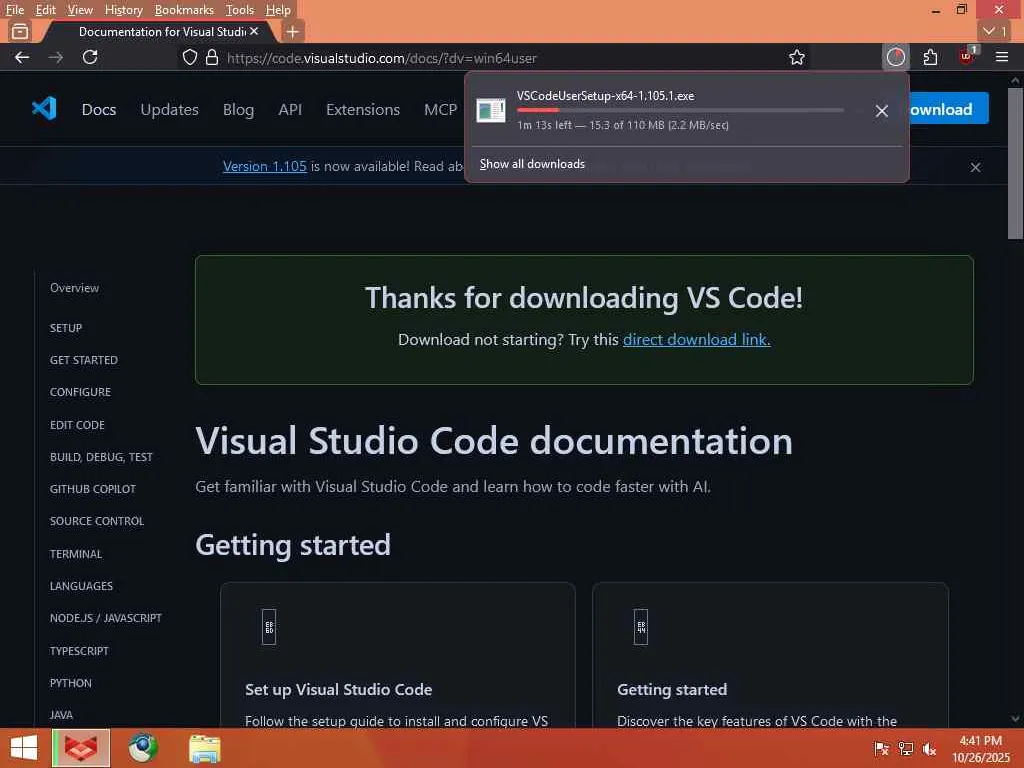Open the network tray icon
Image resolution: width=1024 pixels, height=768 pixels.
click(x=906, y=748)
